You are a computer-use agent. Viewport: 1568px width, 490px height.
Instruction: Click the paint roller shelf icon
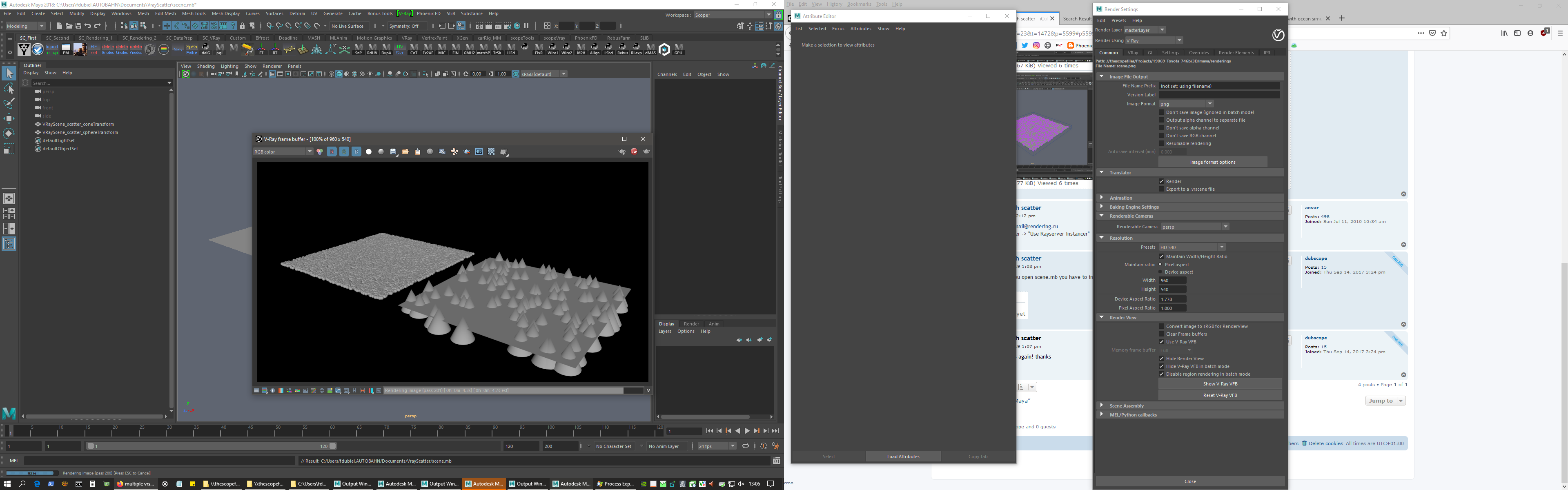[248, 50]
